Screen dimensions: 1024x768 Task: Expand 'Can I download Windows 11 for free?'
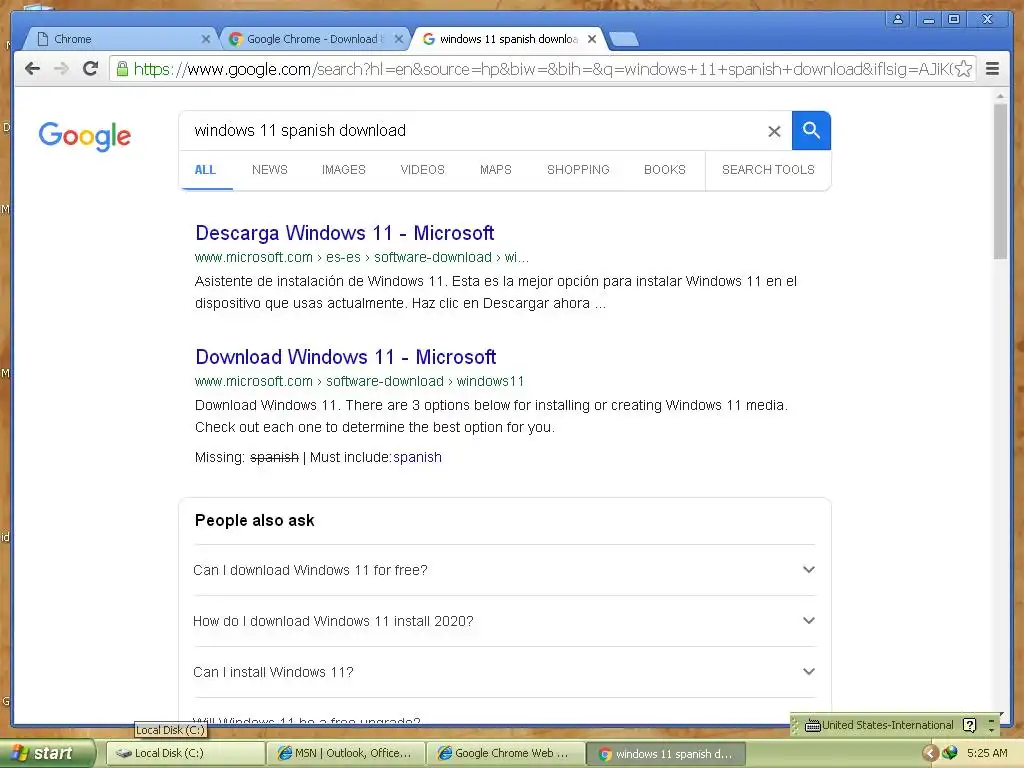tap(504, 570)
